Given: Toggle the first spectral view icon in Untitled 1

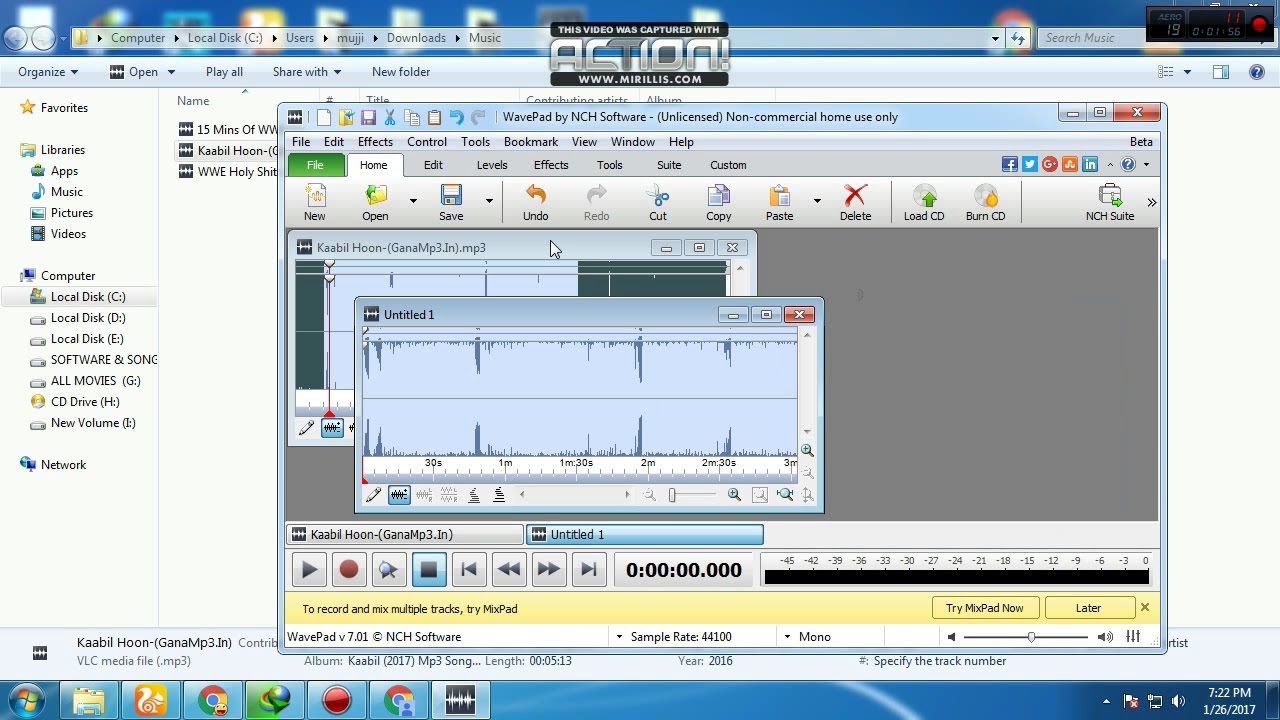Looking at the screenshot, I should tap(474, 495).
